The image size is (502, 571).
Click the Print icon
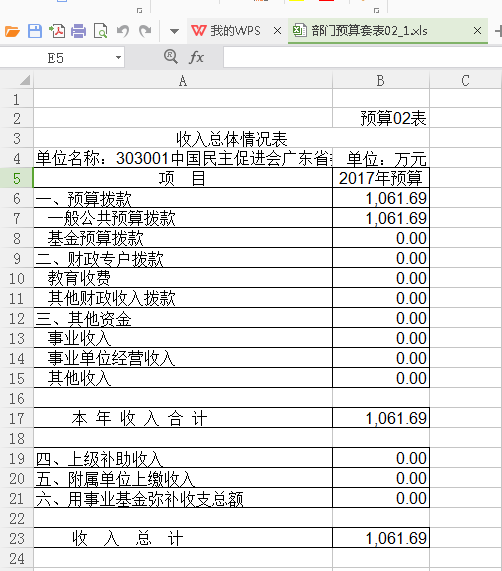pyautogui.click(x=79, y=31)
